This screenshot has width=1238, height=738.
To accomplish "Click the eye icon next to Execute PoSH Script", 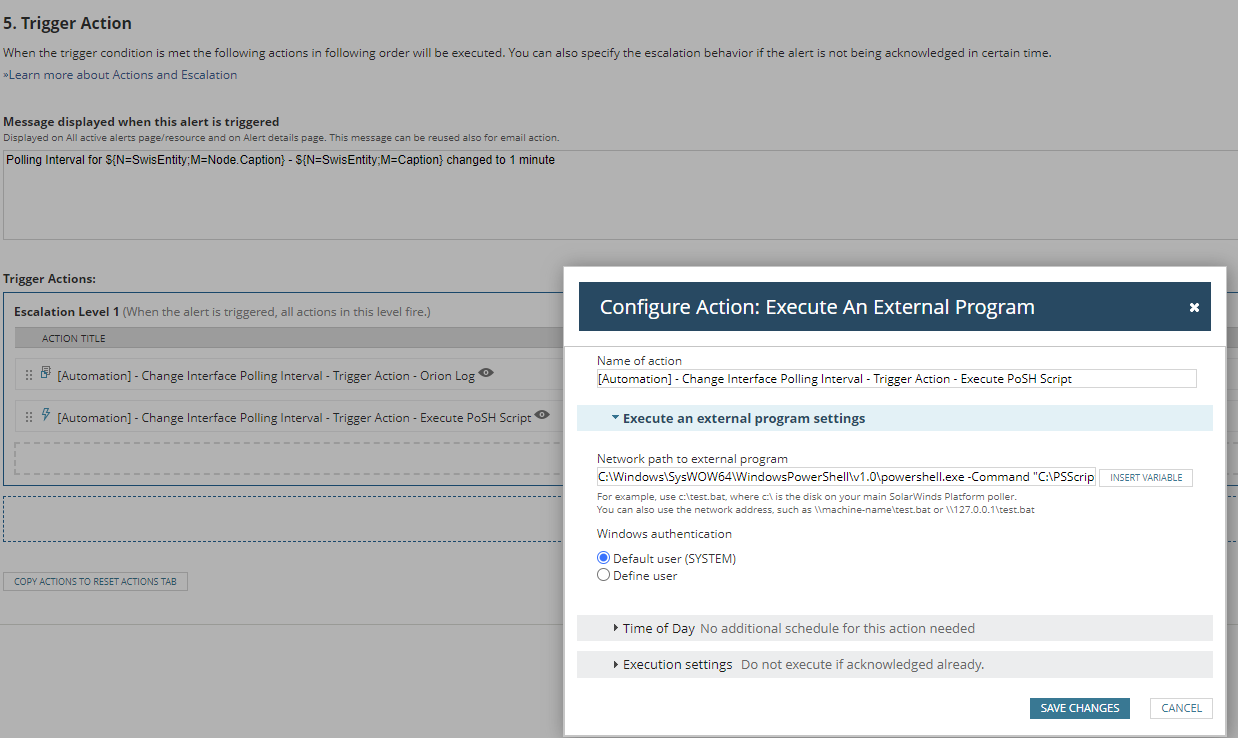I will pyautogui.click(x=541, y=415).
